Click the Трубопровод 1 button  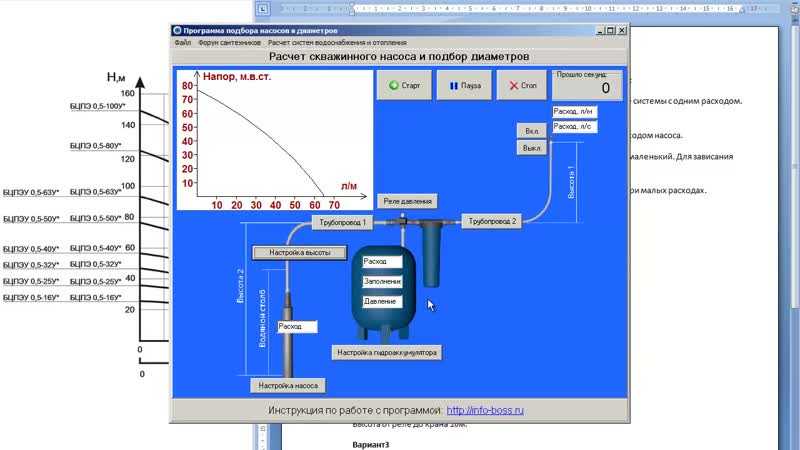(x=342, y=222)
